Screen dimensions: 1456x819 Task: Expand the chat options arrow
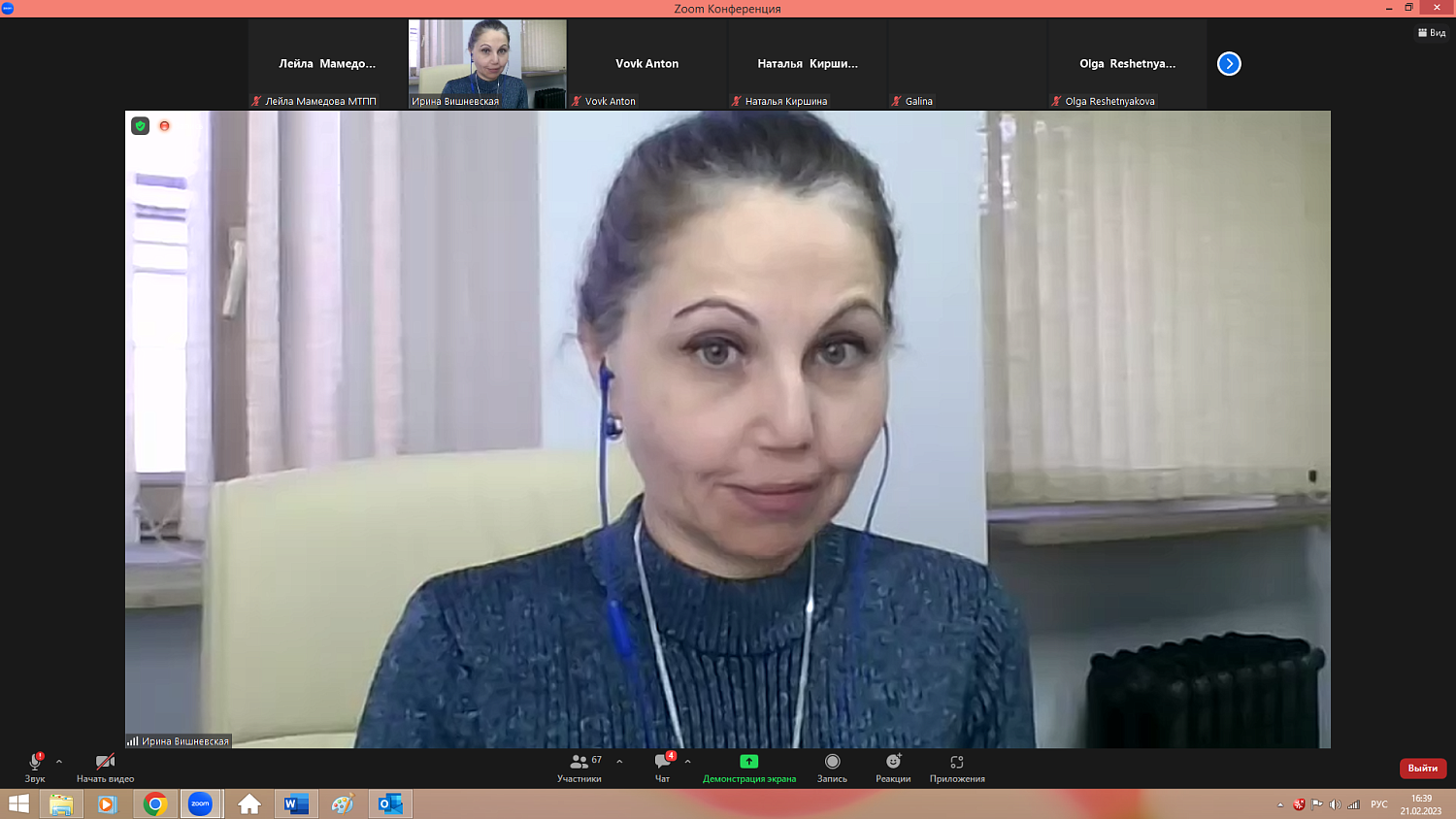pos(688,762)
